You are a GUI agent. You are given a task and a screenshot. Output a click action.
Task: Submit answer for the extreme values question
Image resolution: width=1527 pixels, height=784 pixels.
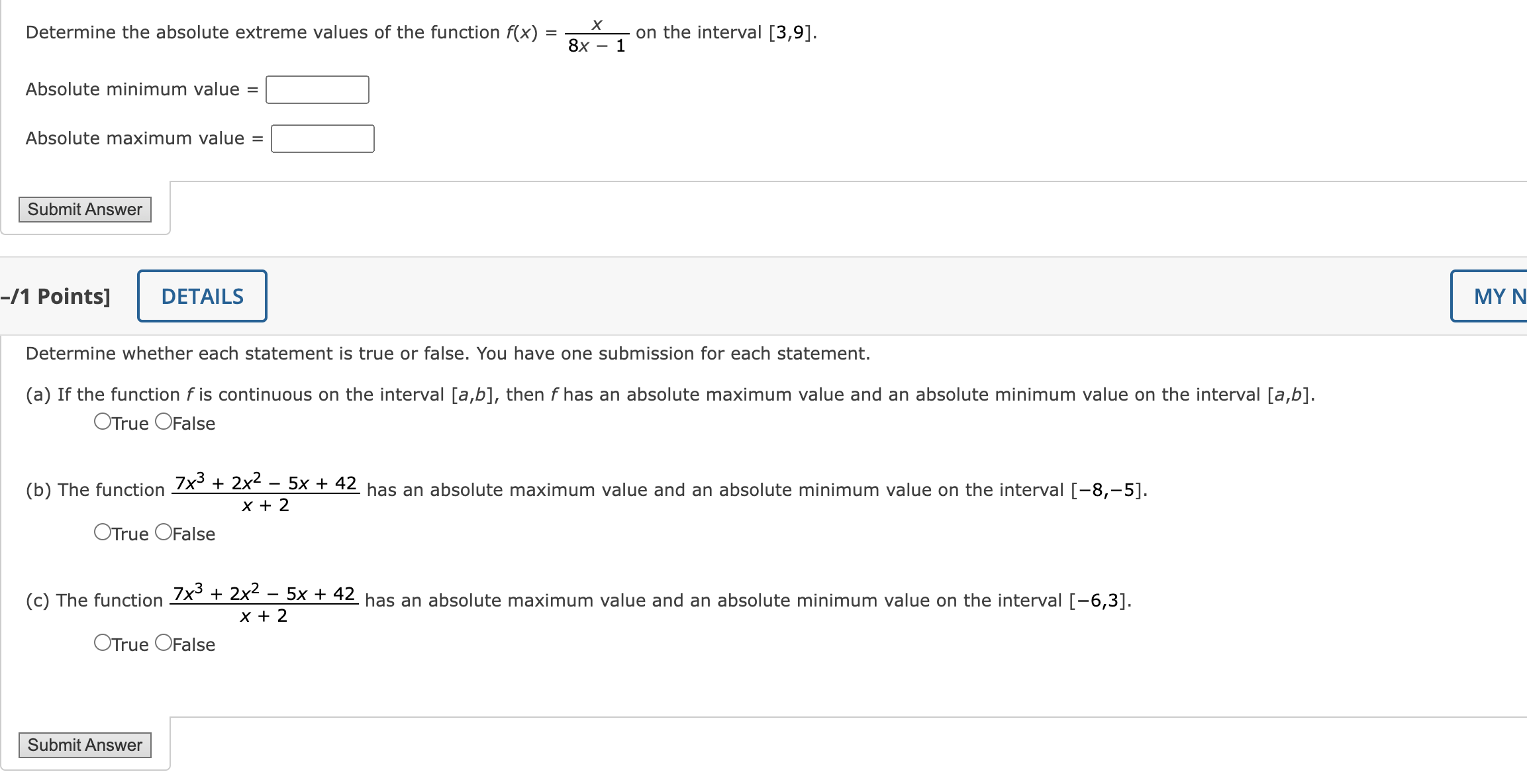[x=84, y=209]
